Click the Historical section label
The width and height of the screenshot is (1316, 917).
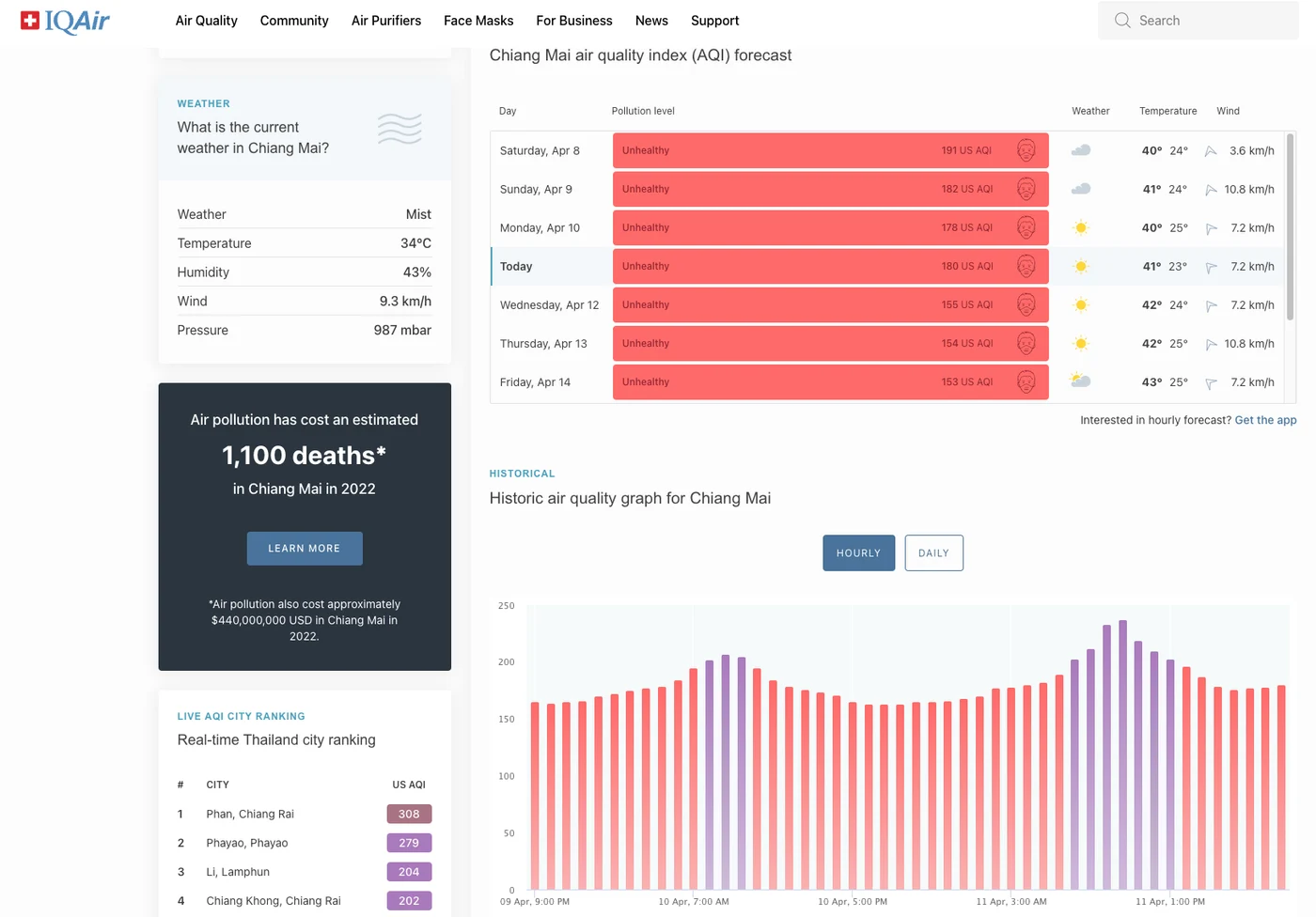[x=523, y=474]
